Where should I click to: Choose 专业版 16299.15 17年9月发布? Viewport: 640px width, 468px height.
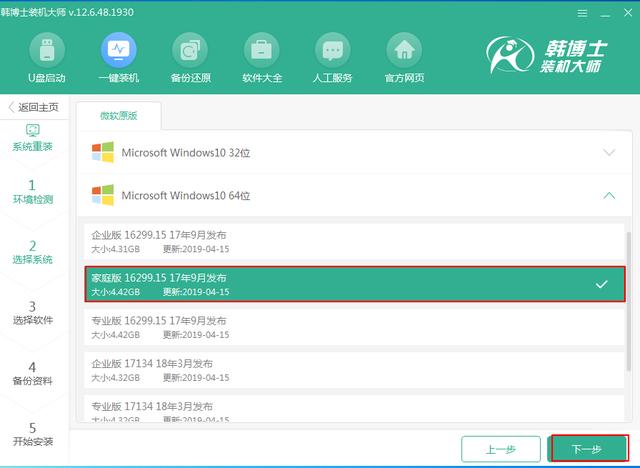coord(350,327)
